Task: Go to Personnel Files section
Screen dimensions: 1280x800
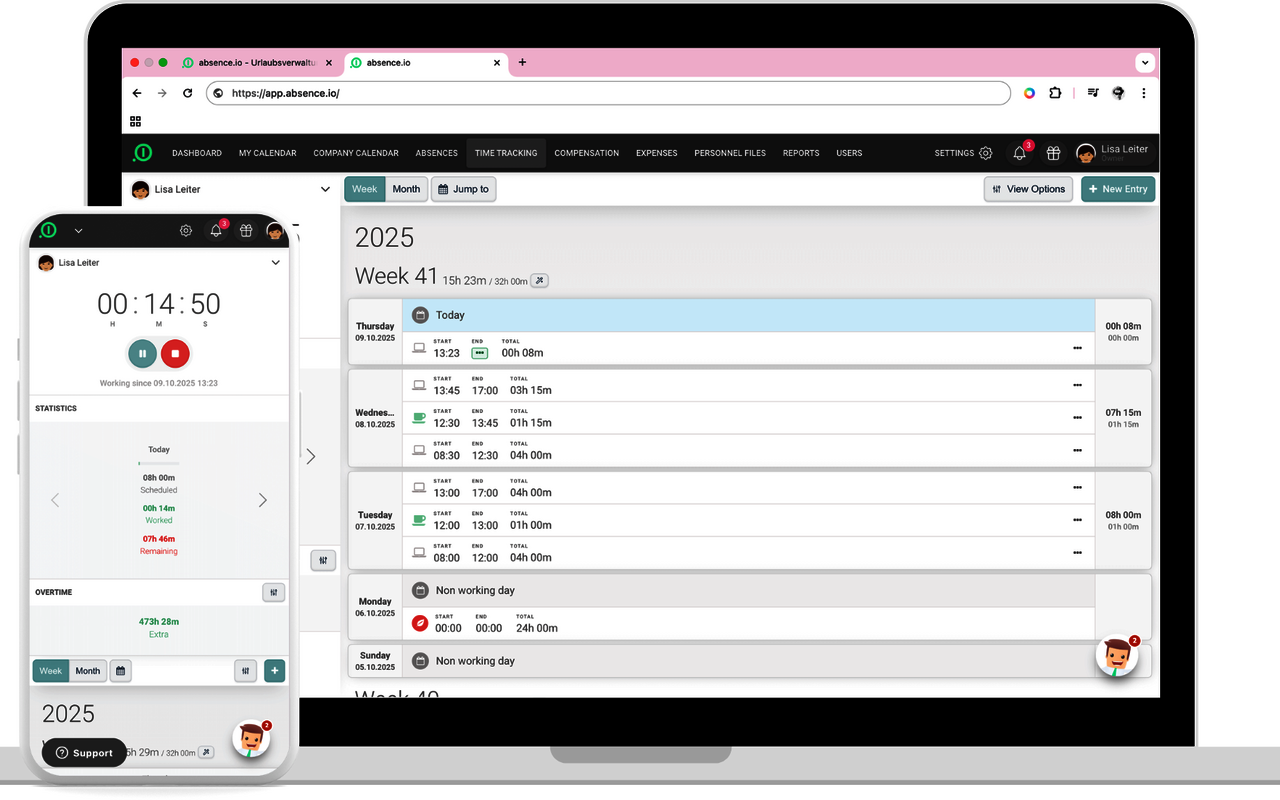Action: pyautogui.click(x=730, y=153)
